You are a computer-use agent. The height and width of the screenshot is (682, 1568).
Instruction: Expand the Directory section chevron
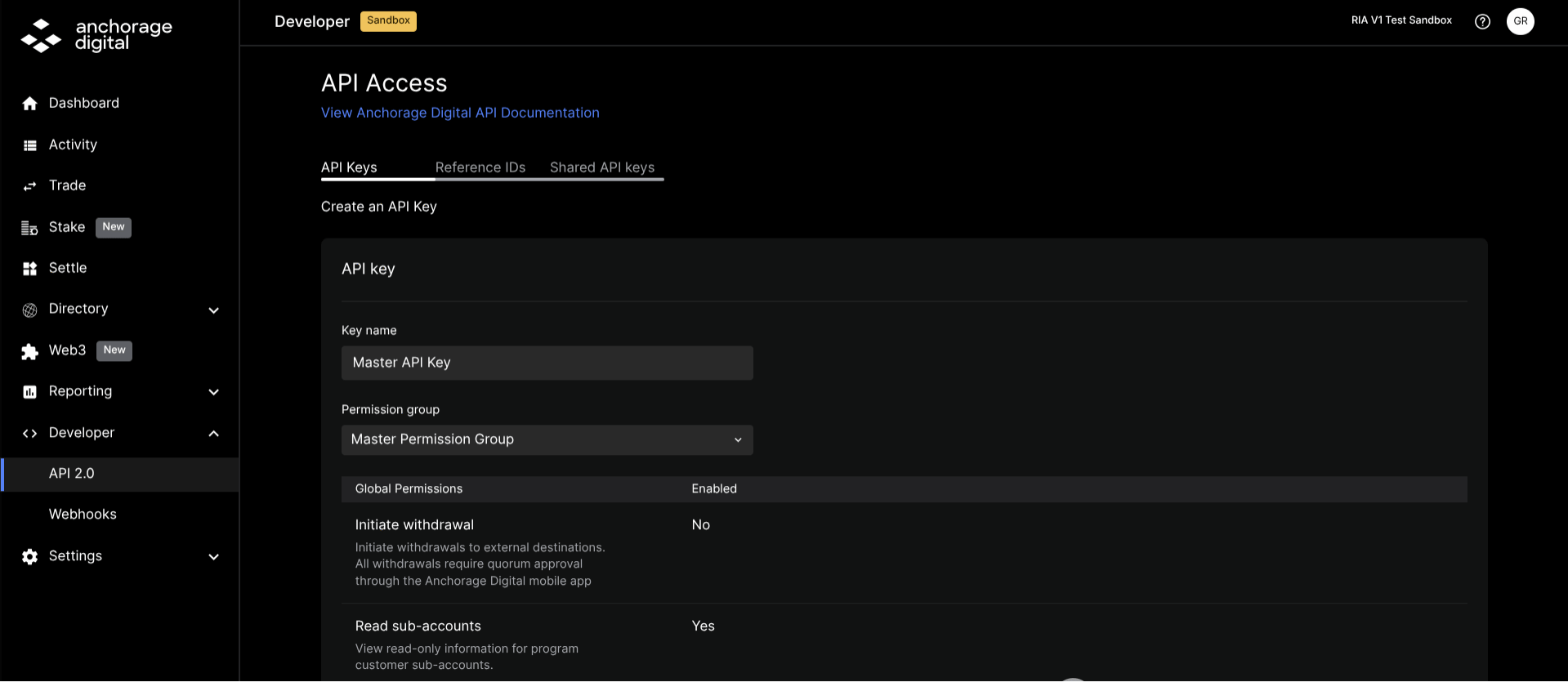[x=214, y=310]
